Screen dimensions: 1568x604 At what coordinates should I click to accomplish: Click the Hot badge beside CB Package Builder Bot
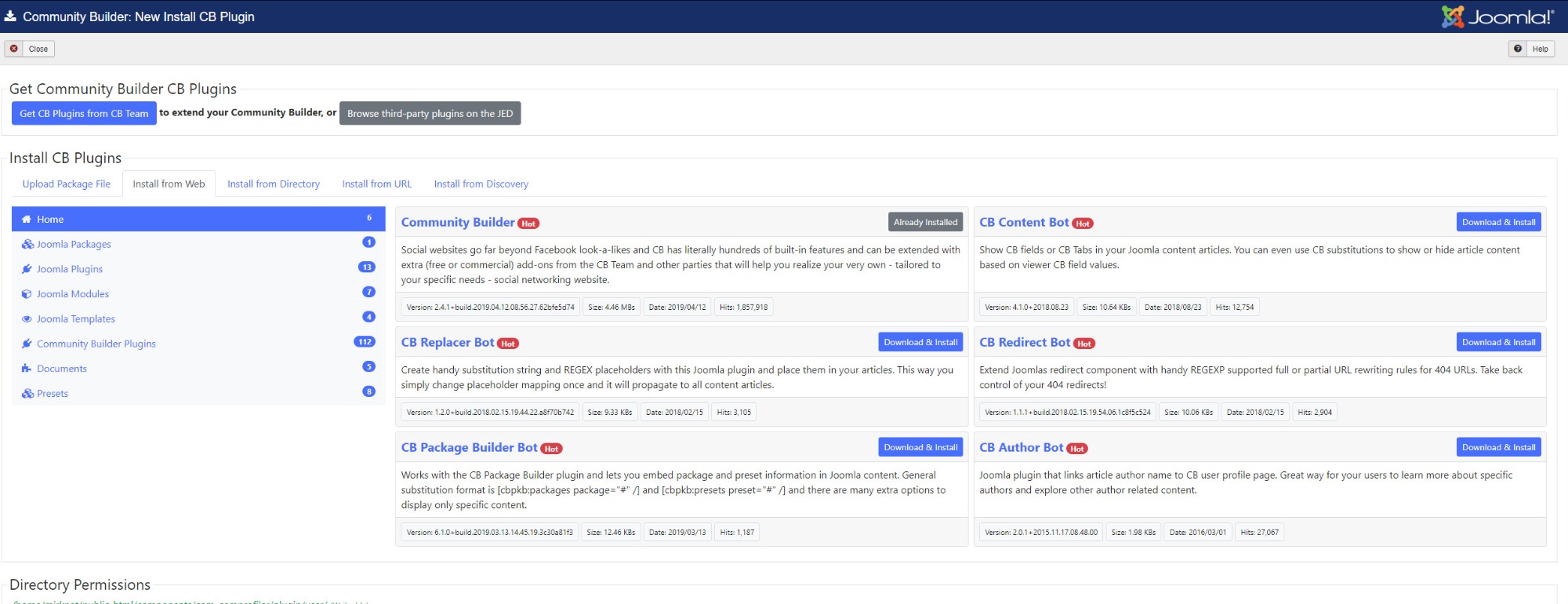pos(552,449)
